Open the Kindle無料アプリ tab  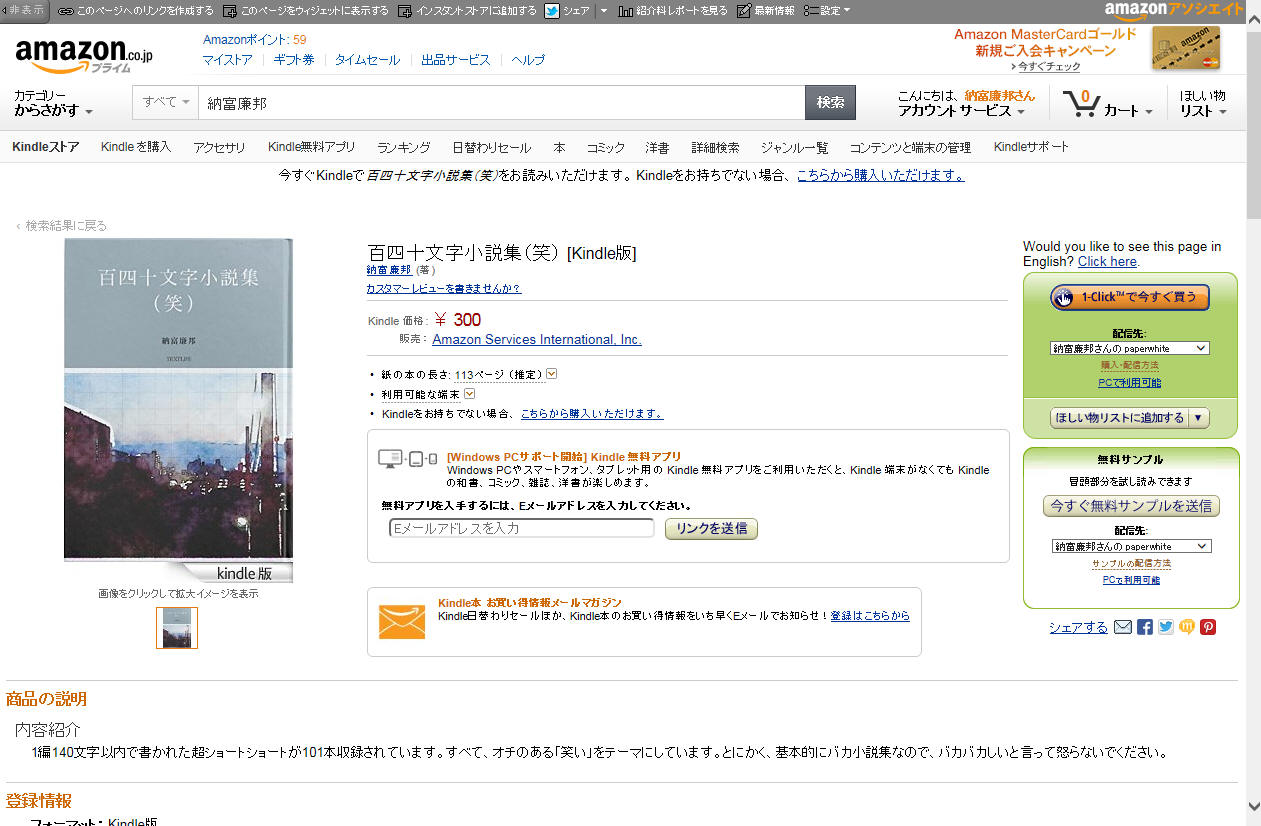pos(311,147)
